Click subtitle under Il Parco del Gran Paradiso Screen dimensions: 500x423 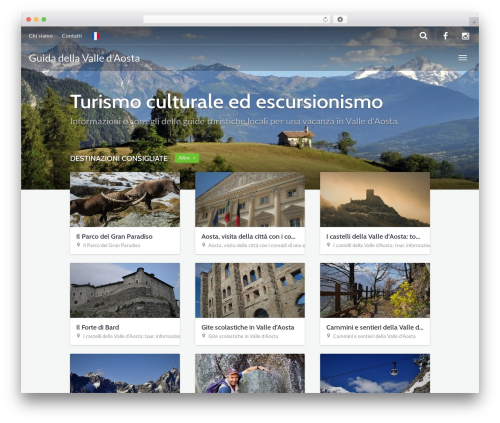(x=111, y=245)
